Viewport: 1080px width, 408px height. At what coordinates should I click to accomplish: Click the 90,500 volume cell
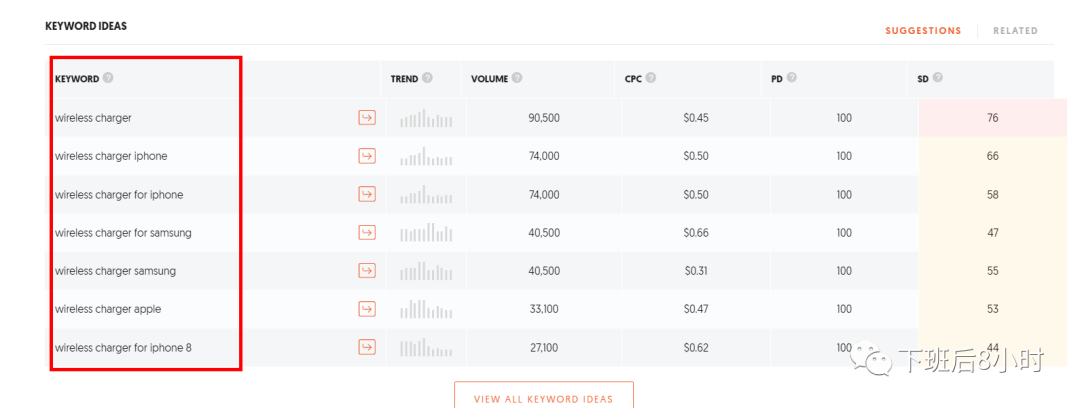click(x=544, y=118)
